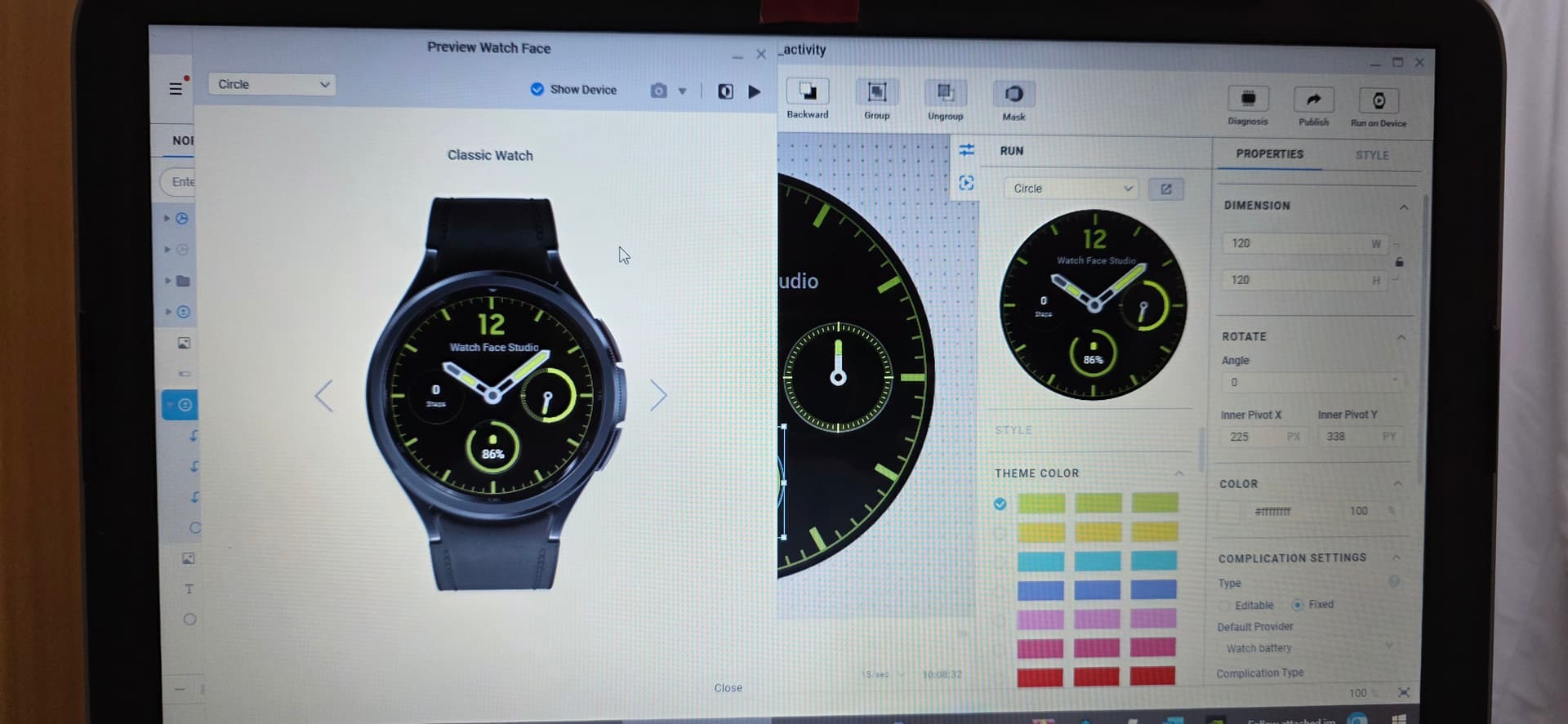Choose the Editable complication type
1568x724 pixels.
point(1223,605)
